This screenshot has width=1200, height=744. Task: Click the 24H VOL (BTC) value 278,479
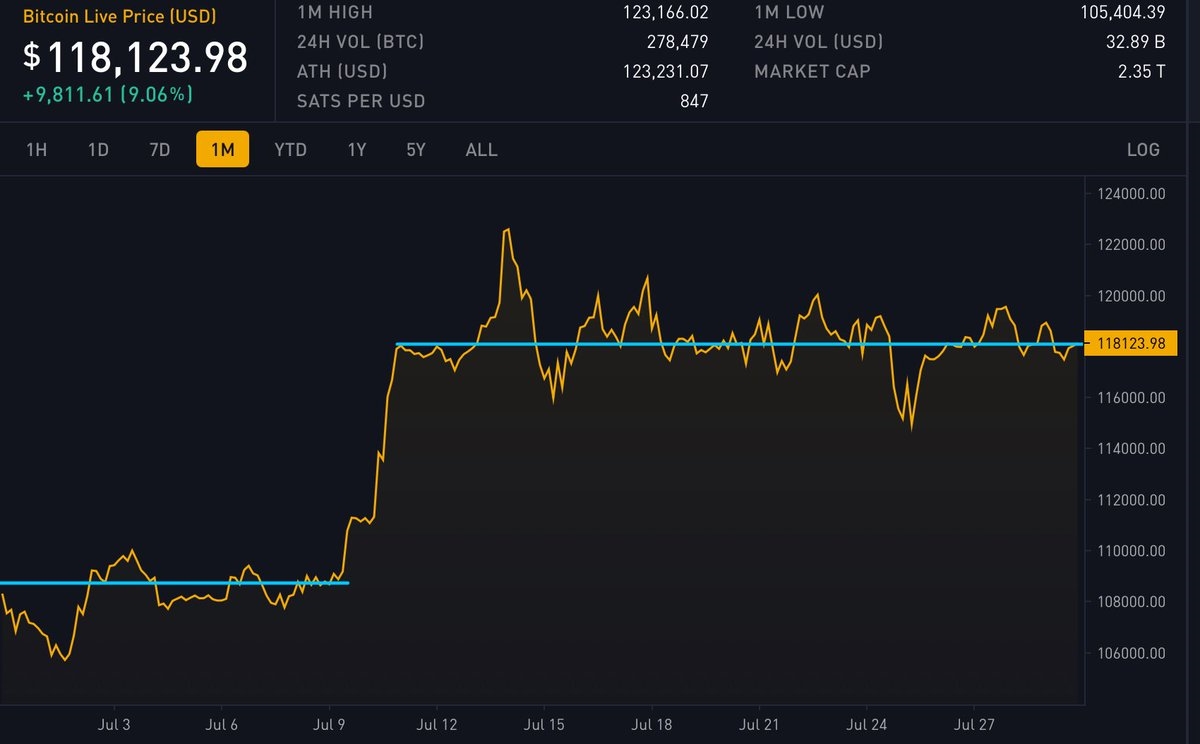pos(678,42)
